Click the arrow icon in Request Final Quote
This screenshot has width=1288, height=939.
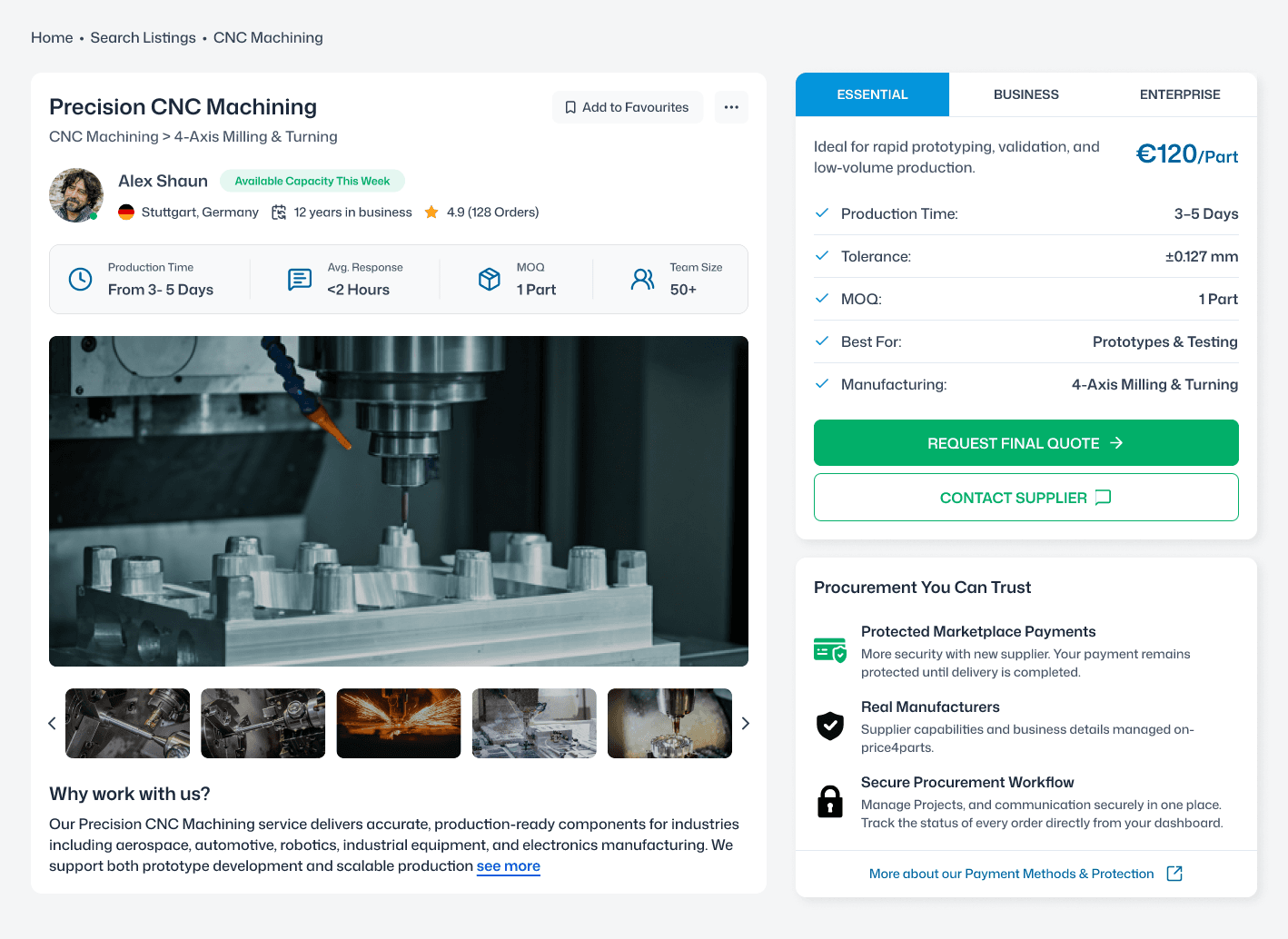click(x=1117, y=443)
